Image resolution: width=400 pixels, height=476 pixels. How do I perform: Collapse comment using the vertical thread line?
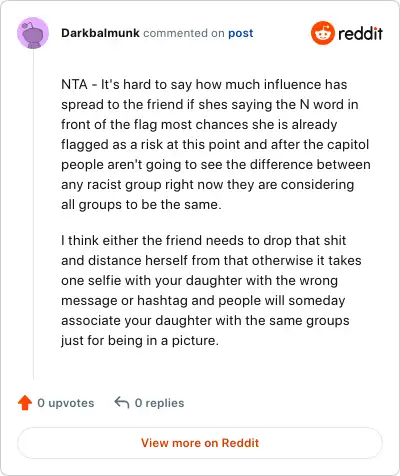(x=33, y=214)
